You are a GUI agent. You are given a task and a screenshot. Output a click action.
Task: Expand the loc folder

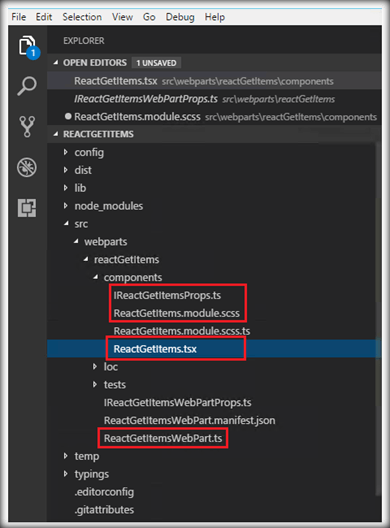coord(95,366)
